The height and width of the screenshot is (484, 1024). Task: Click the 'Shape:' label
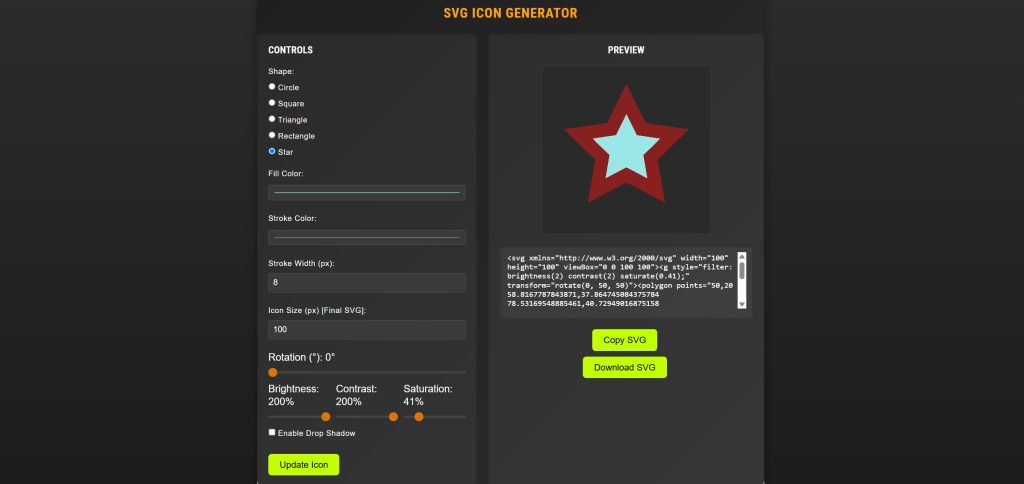[281, 71]
